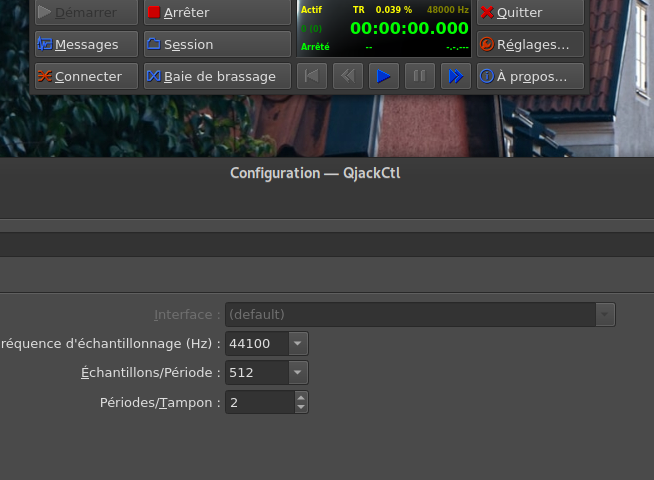The image size is (654, 480).
Task: Click the Actif server status label
Action: (x=312, y=10)
